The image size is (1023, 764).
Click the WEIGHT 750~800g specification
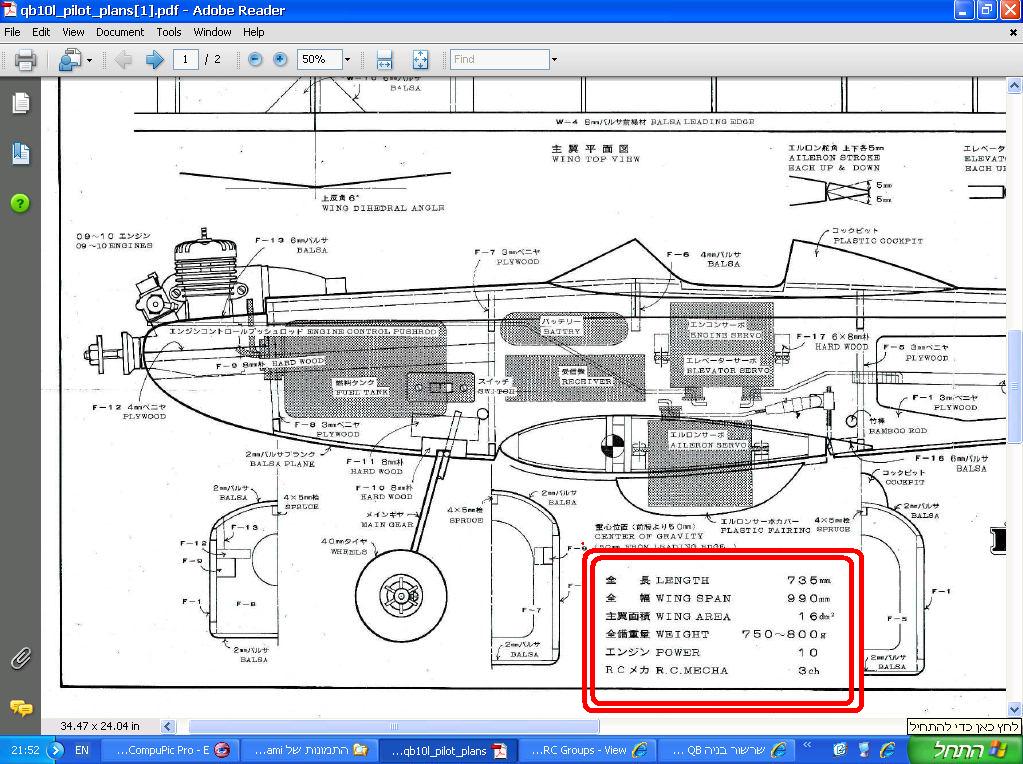(718, 634)
